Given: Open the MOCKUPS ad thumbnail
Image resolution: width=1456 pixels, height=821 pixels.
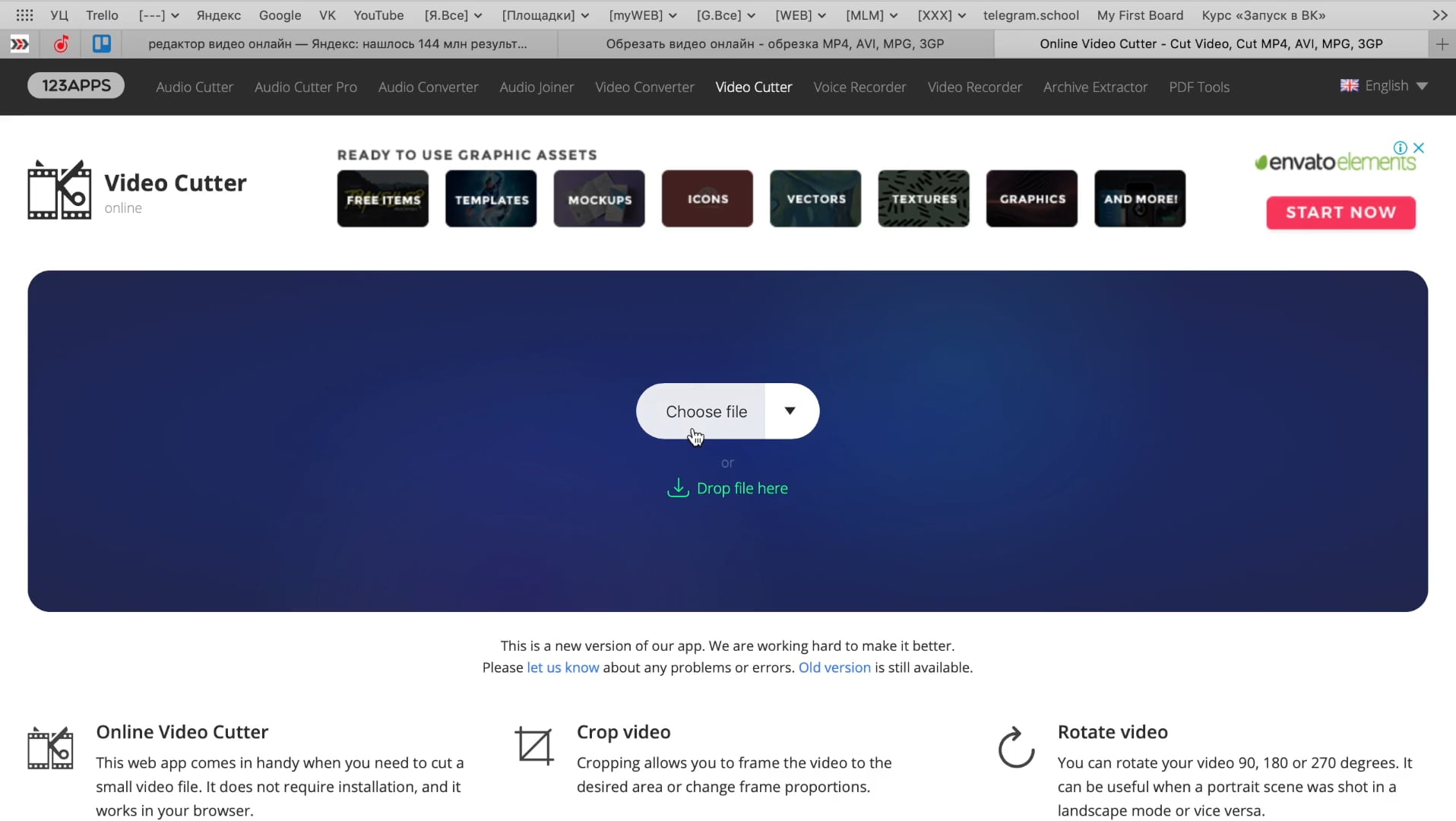Looking at the screenshot, I should tap(599, 198).
